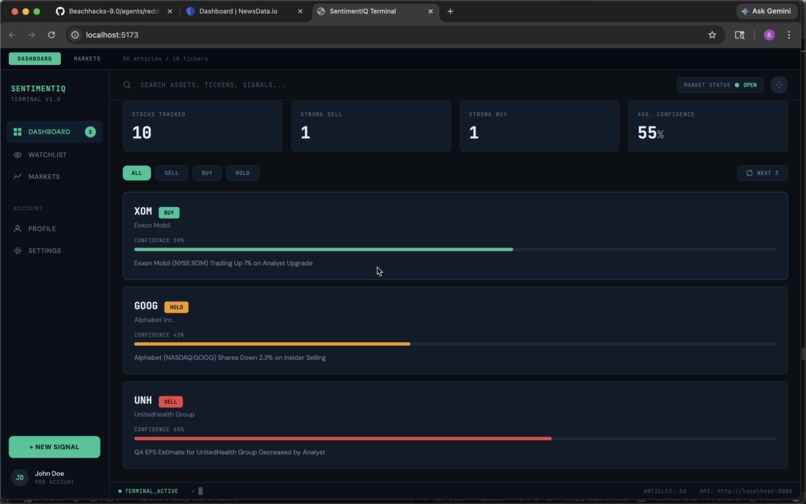Open the Markets trend-line icon
The height and width of the screenshot is (504, 806).
(x=17, y=176)
